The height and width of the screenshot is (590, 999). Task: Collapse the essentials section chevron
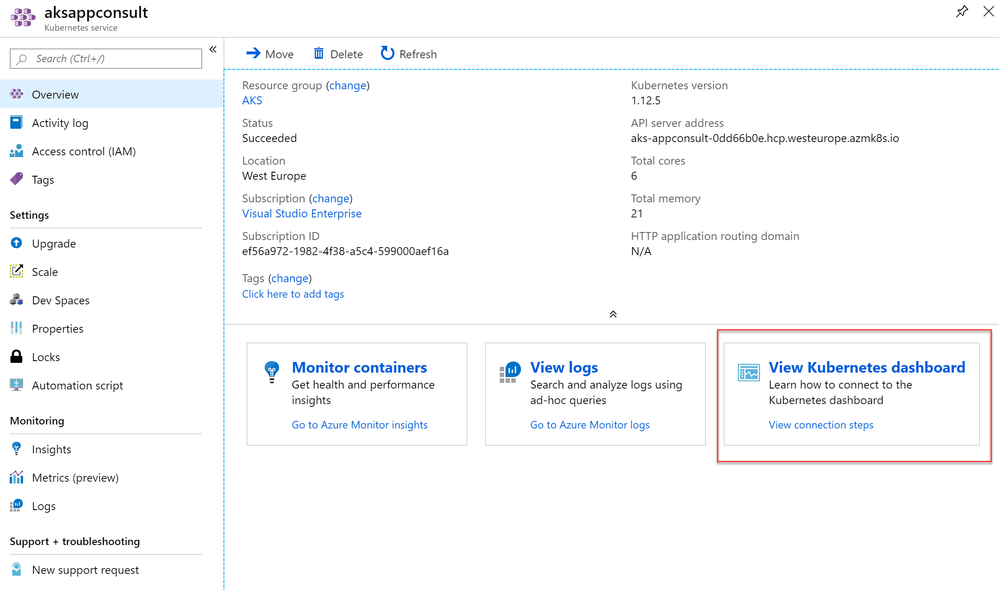coord(613,314)
